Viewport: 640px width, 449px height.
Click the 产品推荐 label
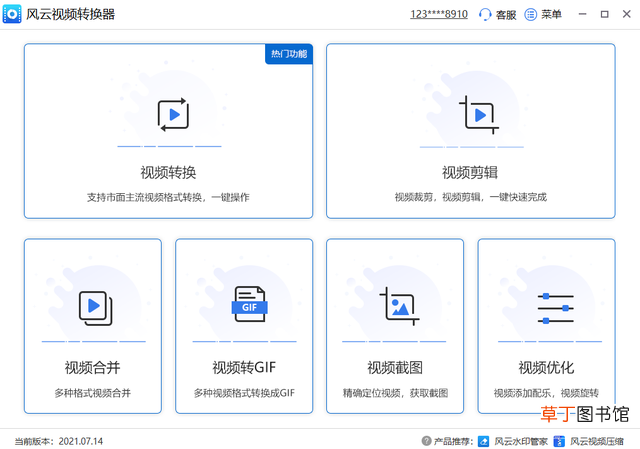(453, 441)
